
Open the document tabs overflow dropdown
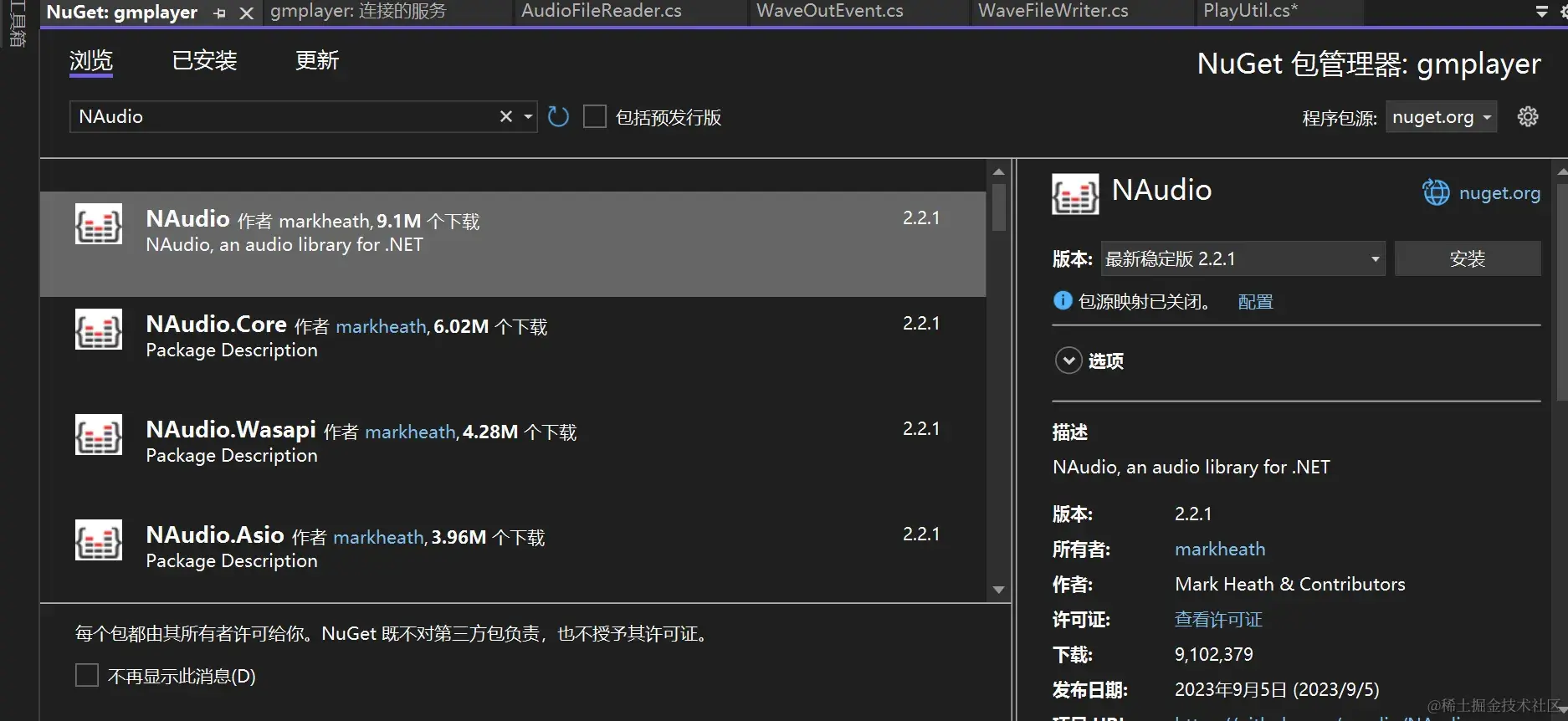(x=1541, y=12)
